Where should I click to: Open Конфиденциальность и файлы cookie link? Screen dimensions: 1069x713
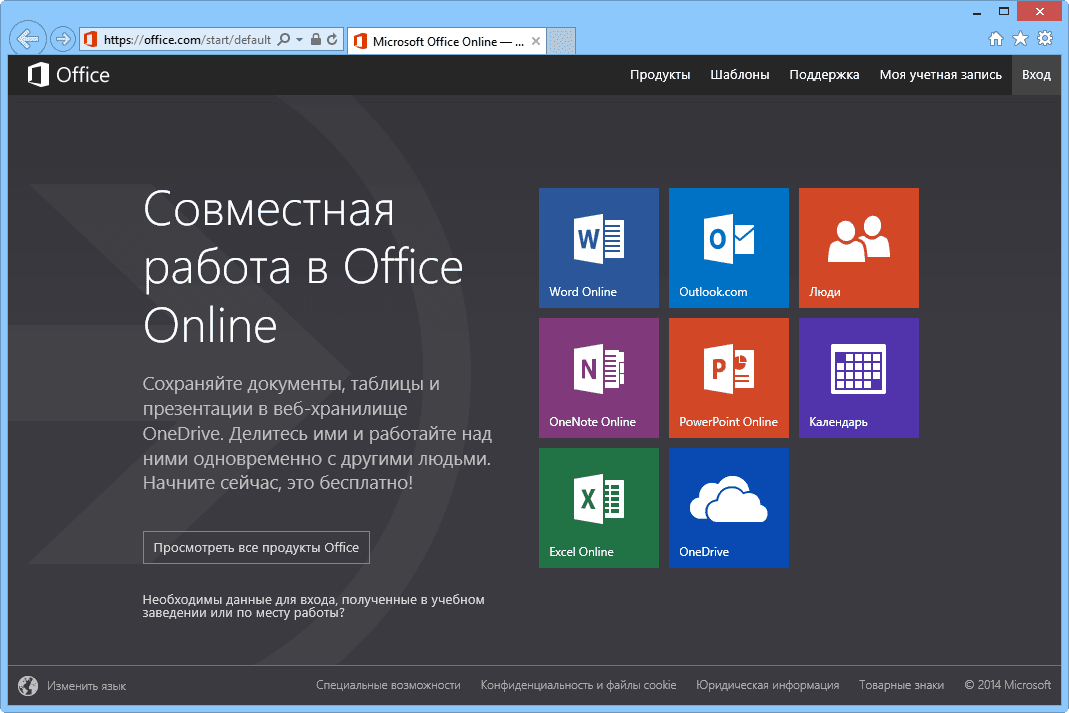[x=578, y=685]
